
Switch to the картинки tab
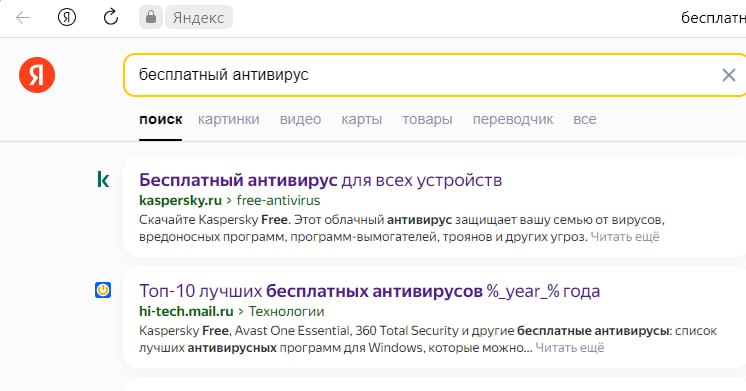(x=229, y=119)
